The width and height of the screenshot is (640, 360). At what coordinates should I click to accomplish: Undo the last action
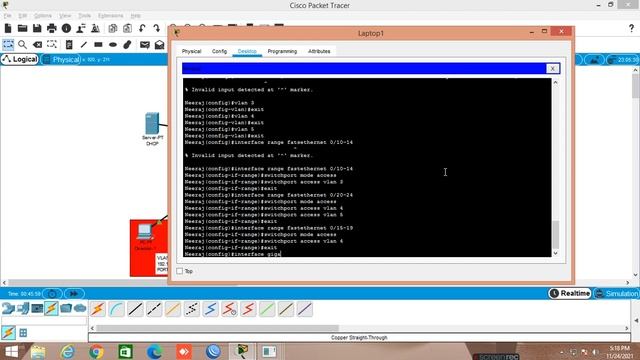pos(142,28)
